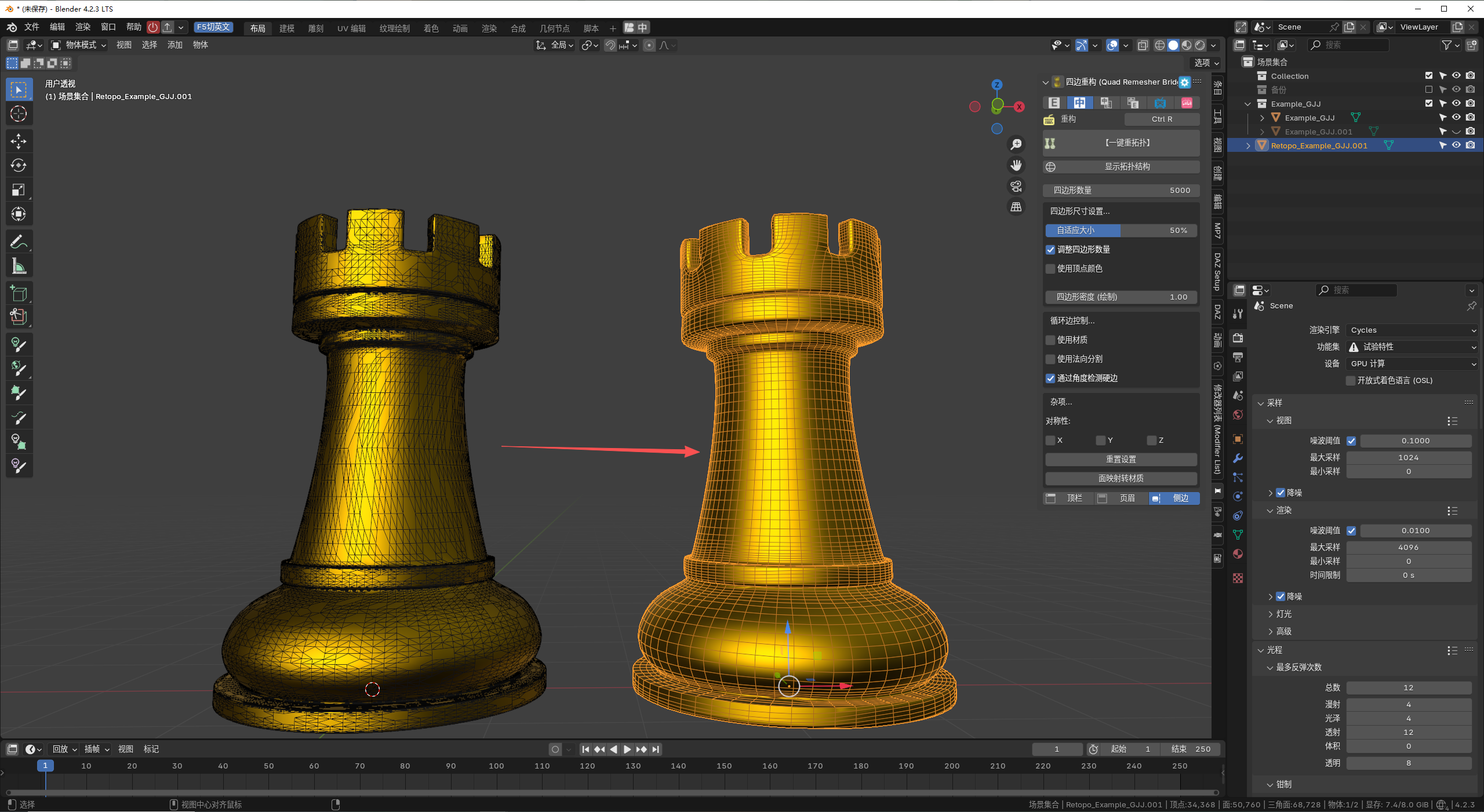Screen dimensions: 1484x812
Task: Uncheck the 调整四边形数量 checkbox
Action: click(x=1050, y=250)
